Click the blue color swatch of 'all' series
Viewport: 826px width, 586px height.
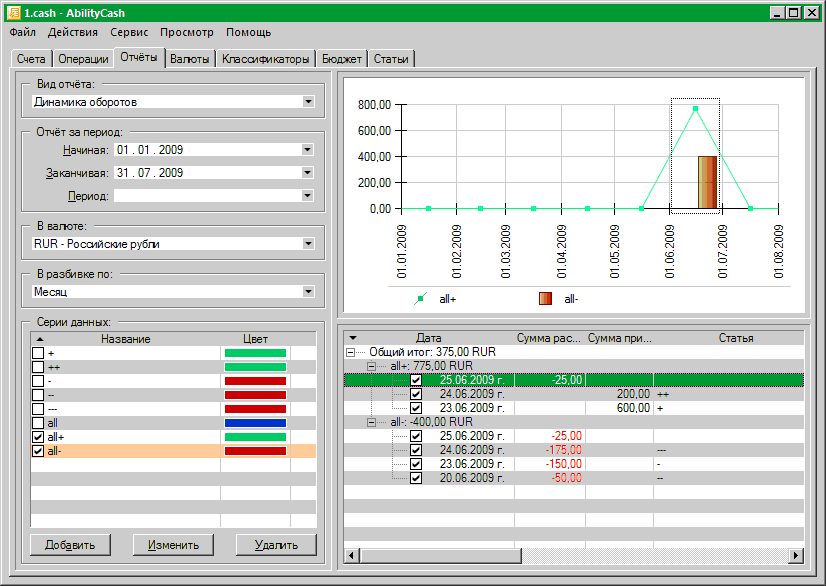point(255,424)
